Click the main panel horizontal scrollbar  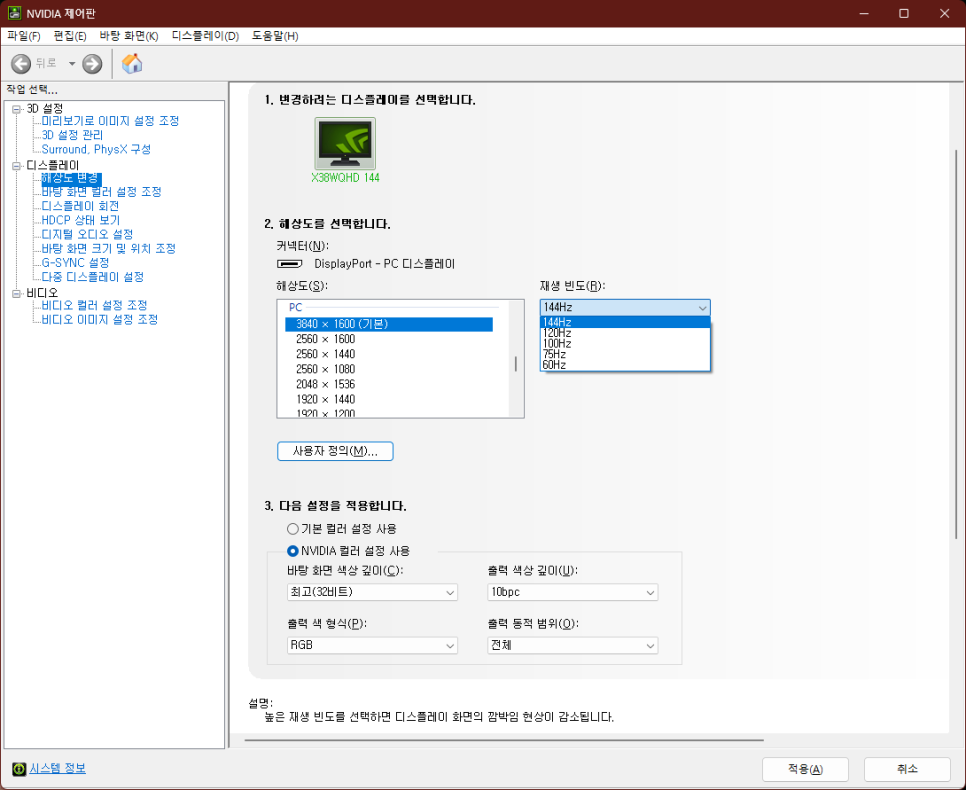[504, 739]
